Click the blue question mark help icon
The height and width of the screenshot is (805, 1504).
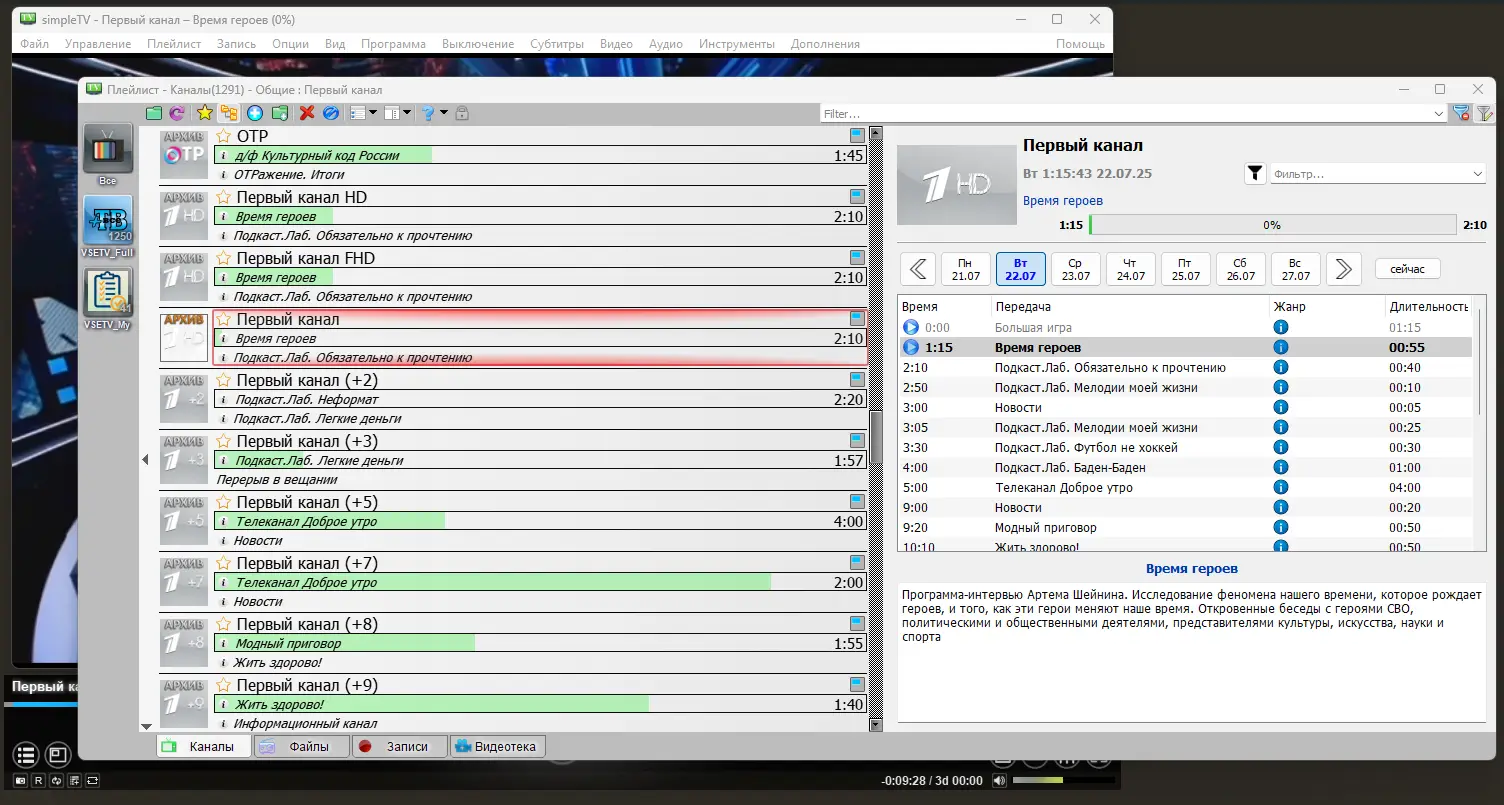tap(428, 113)
